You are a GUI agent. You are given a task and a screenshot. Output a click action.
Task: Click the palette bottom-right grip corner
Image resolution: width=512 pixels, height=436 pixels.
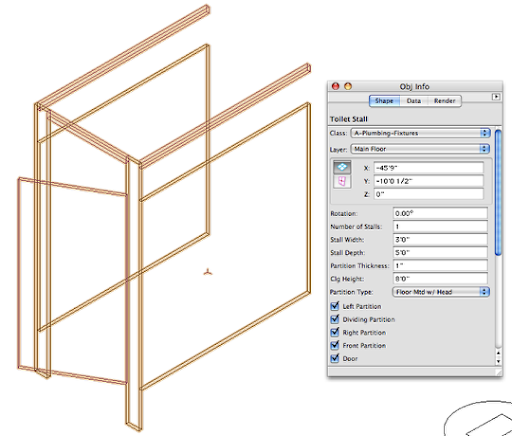[499, 372]
